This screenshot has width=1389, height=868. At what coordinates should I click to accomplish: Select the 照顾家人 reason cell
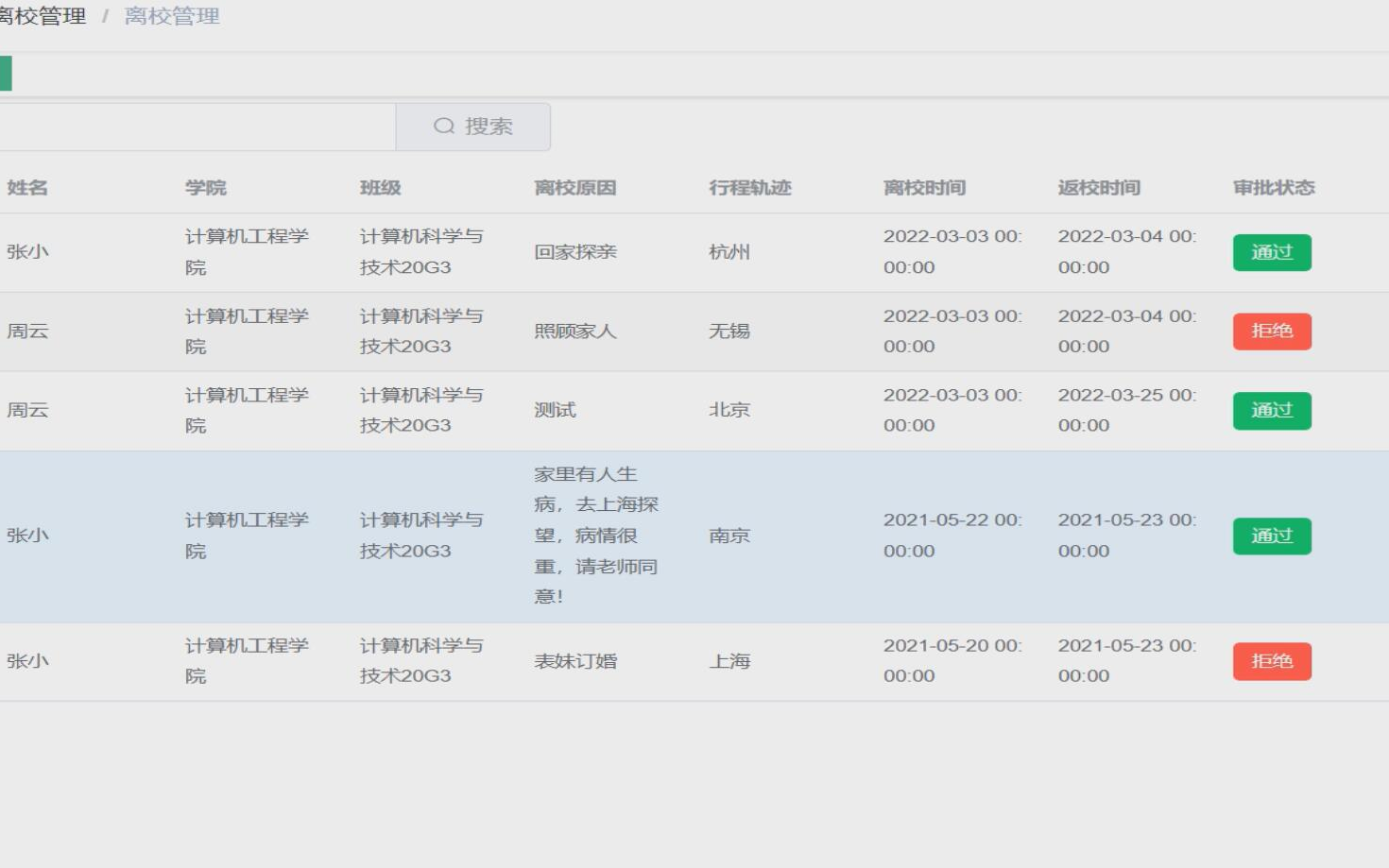pos(575,332)
